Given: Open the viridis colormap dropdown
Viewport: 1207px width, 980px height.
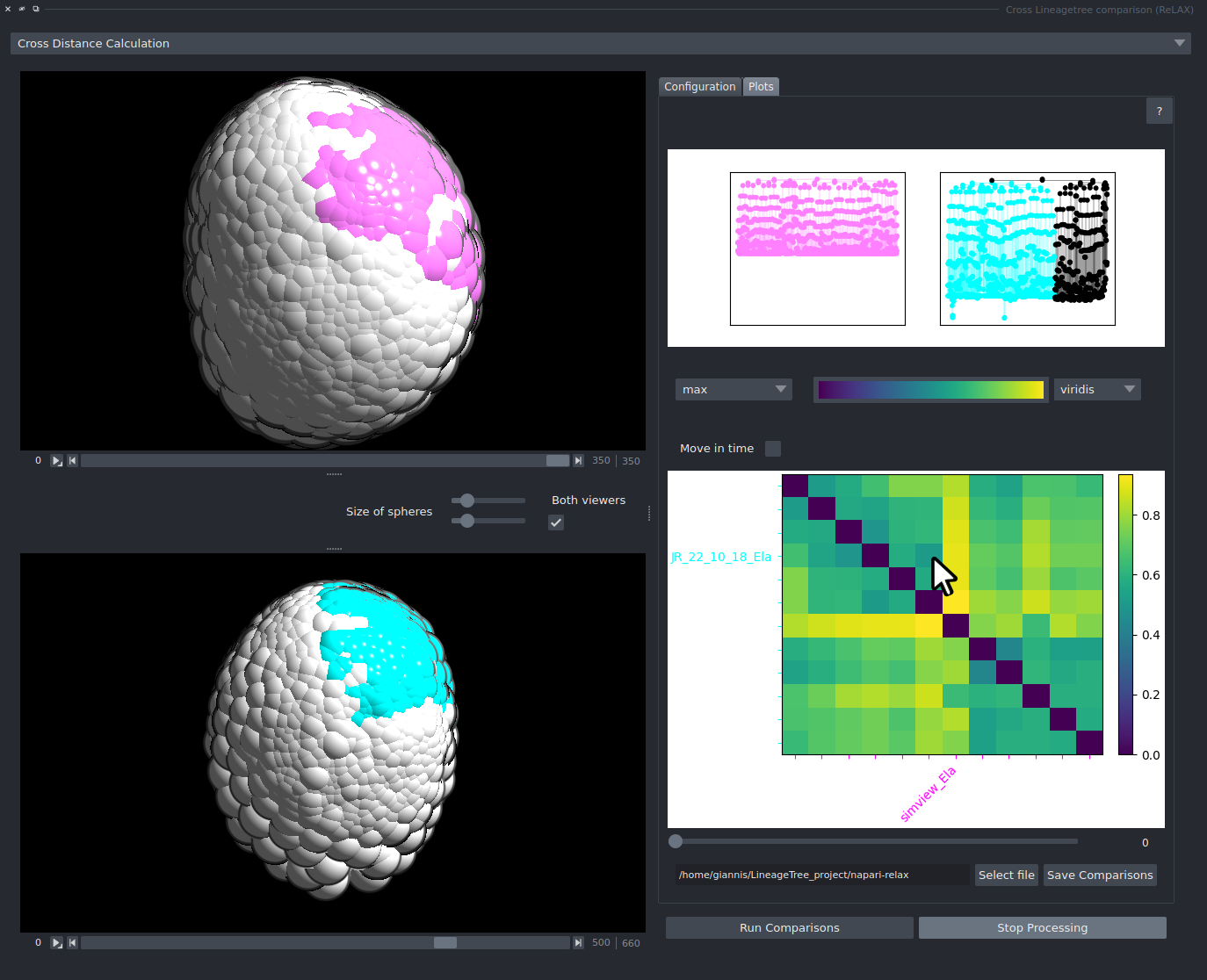Looking at the screenshot, I should [x=1096, y=389].
